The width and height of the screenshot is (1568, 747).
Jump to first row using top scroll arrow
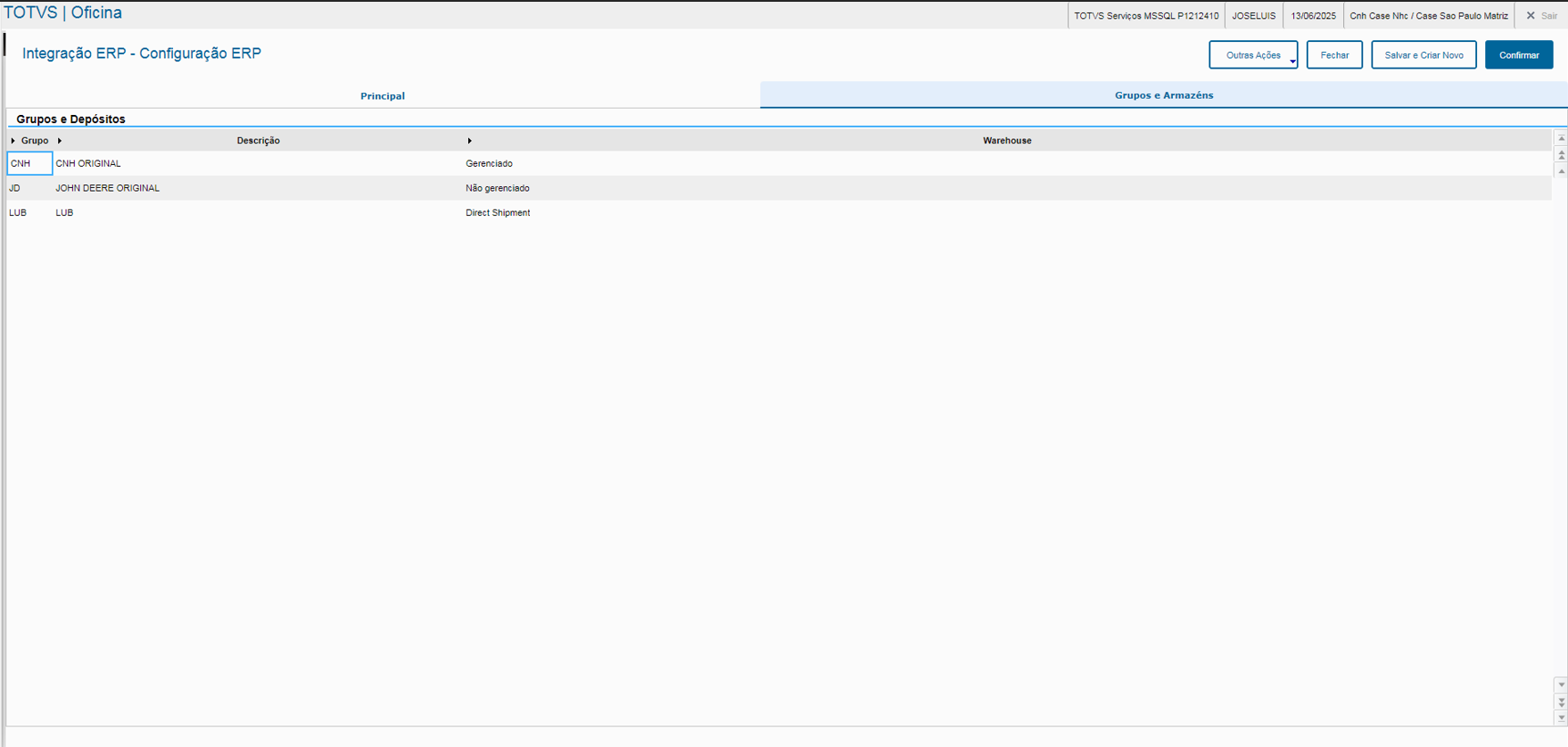1561,138
